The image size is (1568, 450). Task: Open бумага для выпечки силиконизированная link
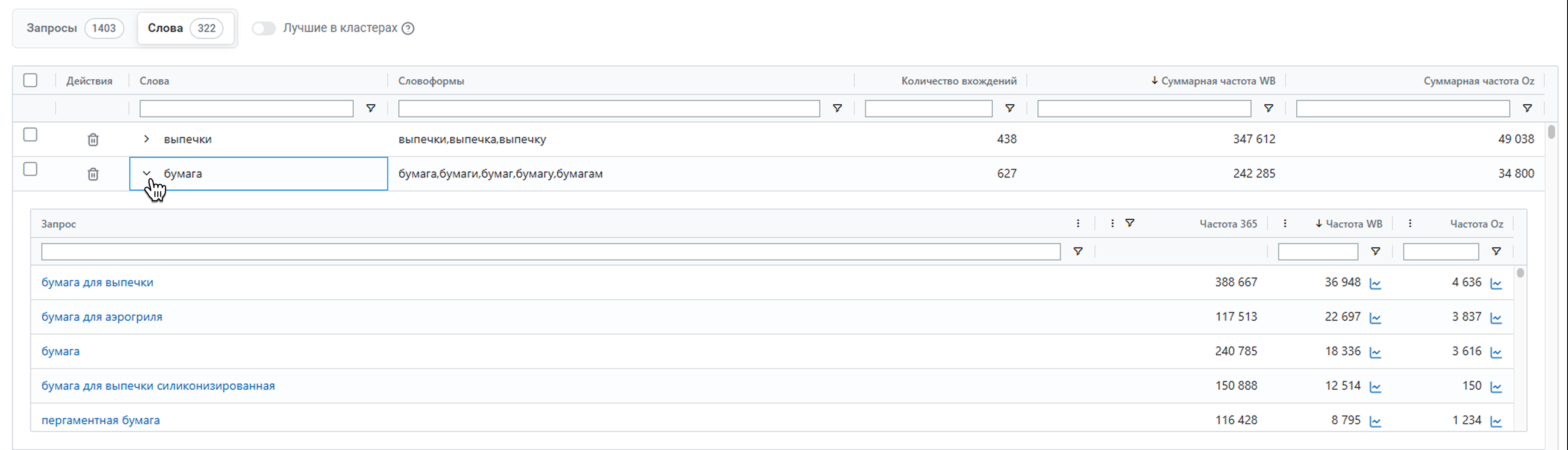[158, 386]
